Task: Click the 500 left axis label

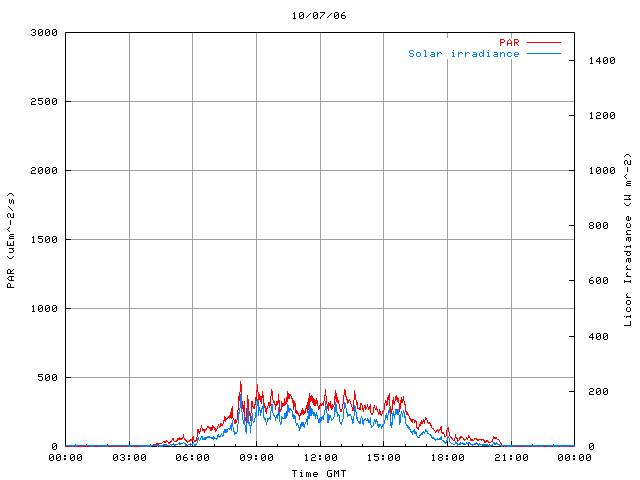Action: pyautogui.click(x=47, y=378)
